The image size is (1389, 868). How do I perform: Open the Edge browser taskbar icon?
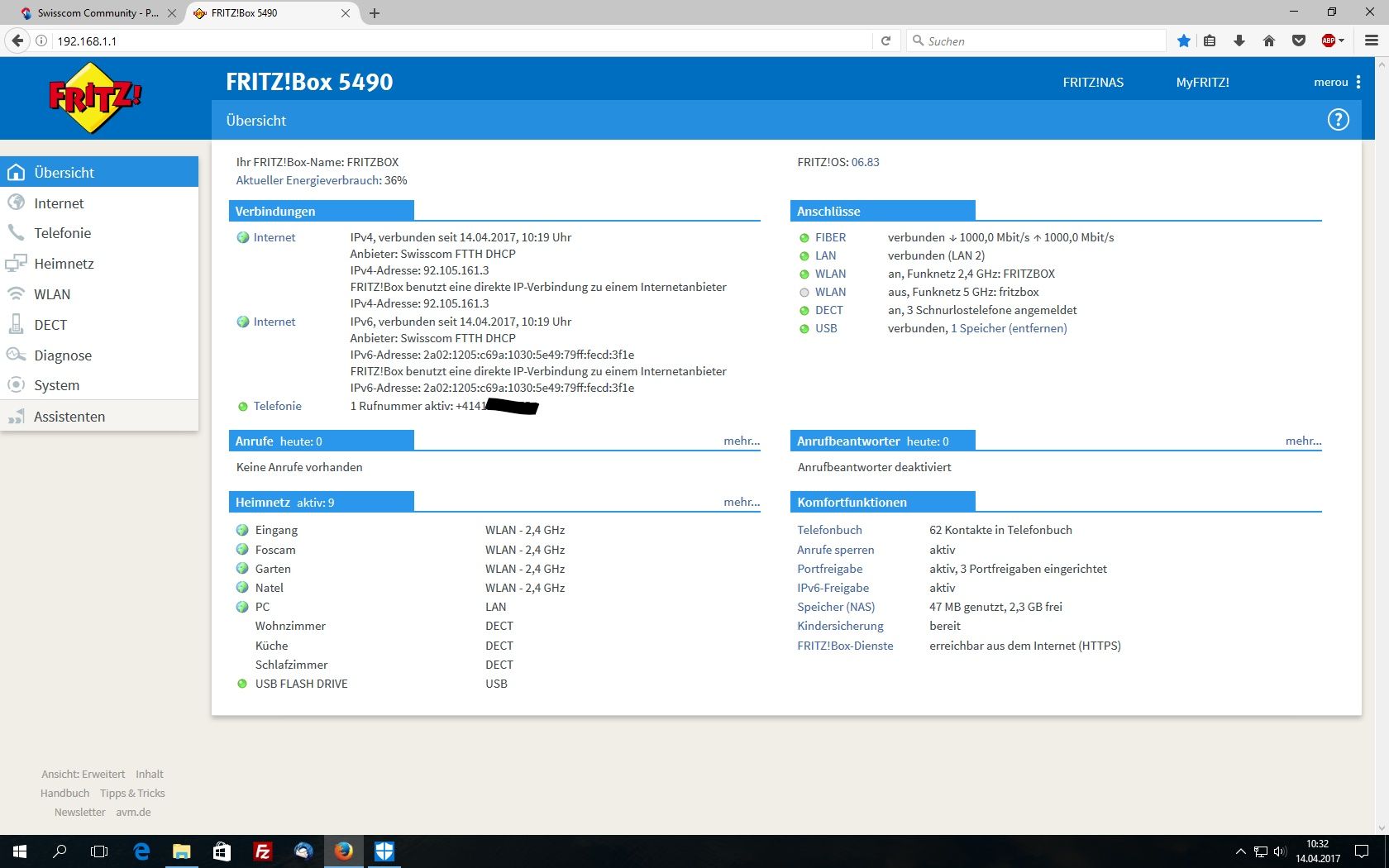[141, 851]
